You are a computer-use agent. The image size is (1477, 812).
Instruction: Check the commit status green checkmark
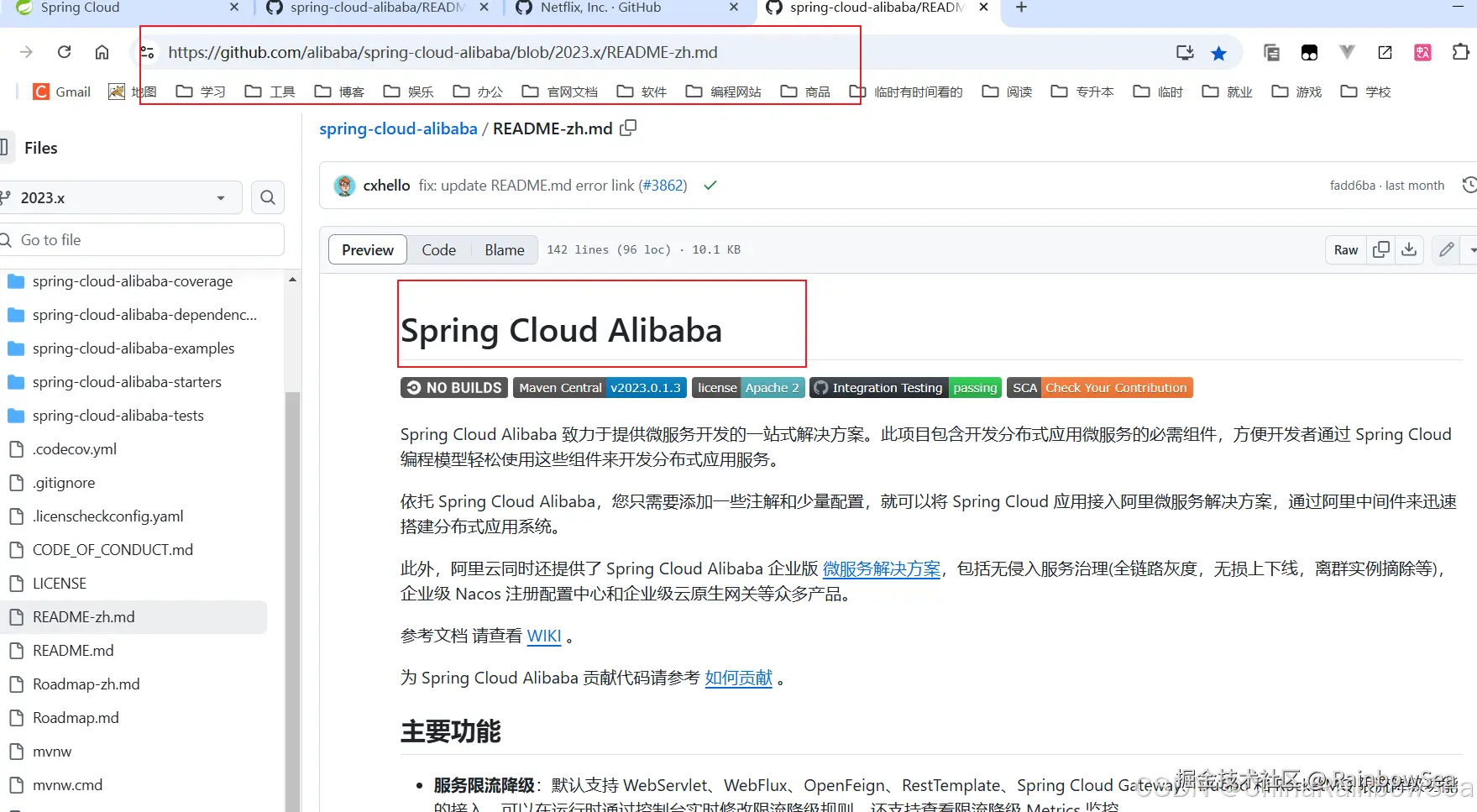click(x=710, y=186)
